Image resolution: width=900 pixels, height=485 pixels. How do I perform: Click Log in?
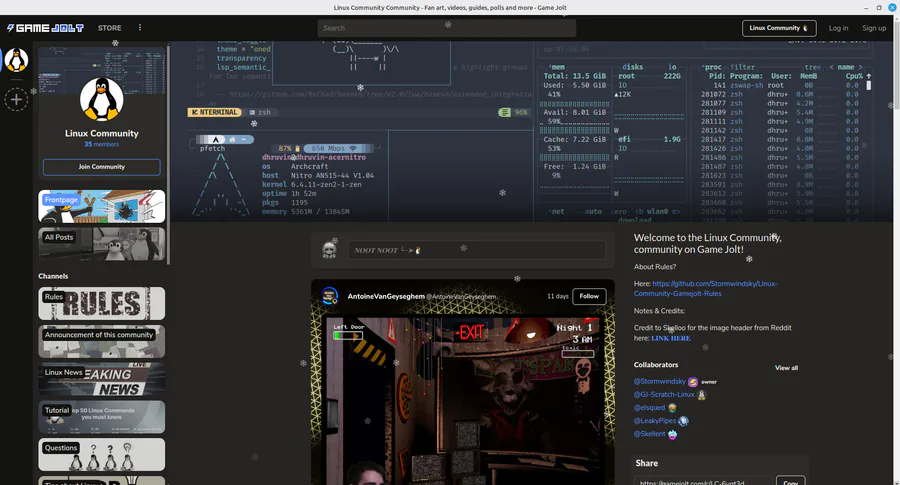838,28
